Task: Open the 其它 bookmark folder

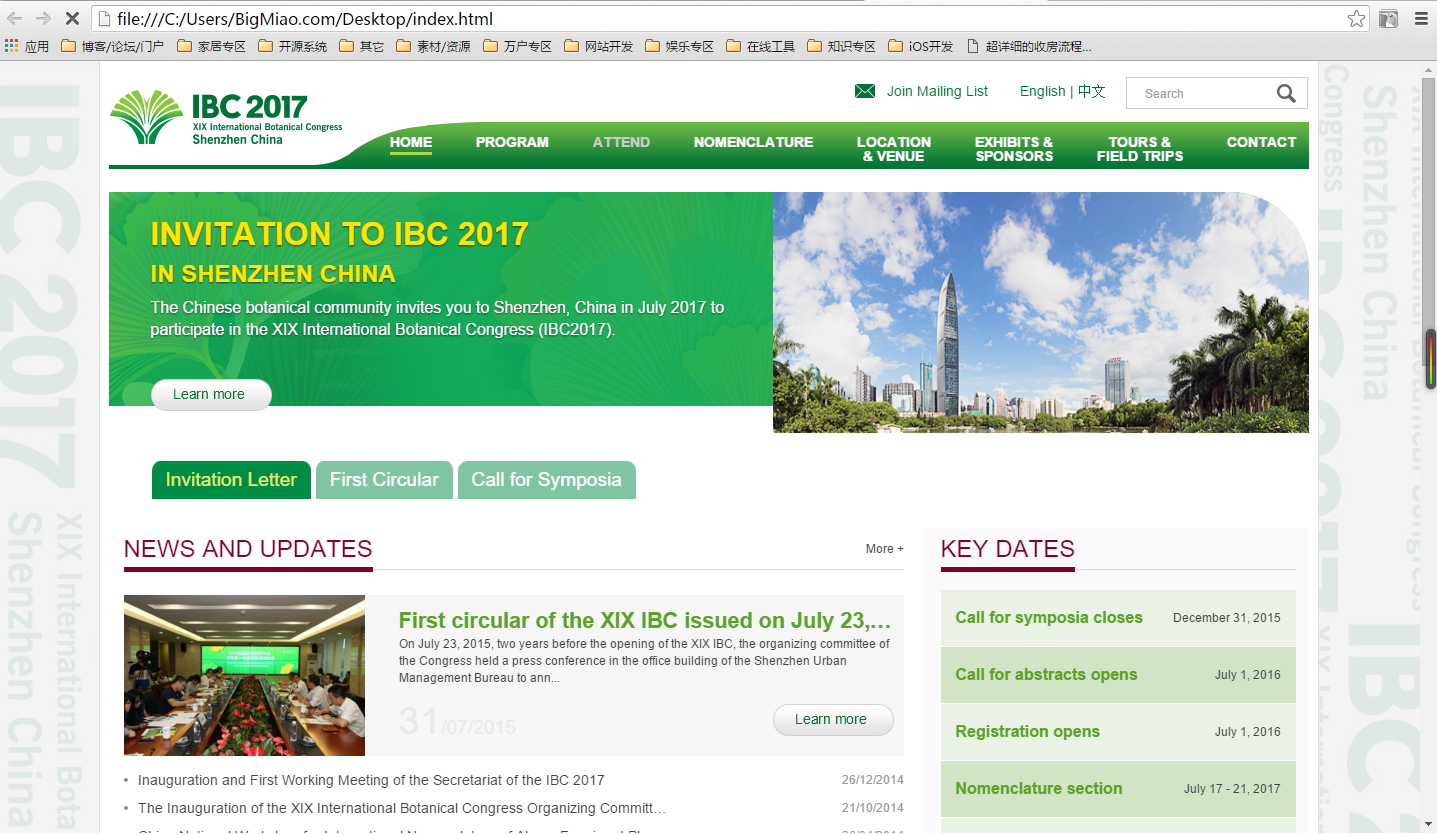Action: coord(362,46)
